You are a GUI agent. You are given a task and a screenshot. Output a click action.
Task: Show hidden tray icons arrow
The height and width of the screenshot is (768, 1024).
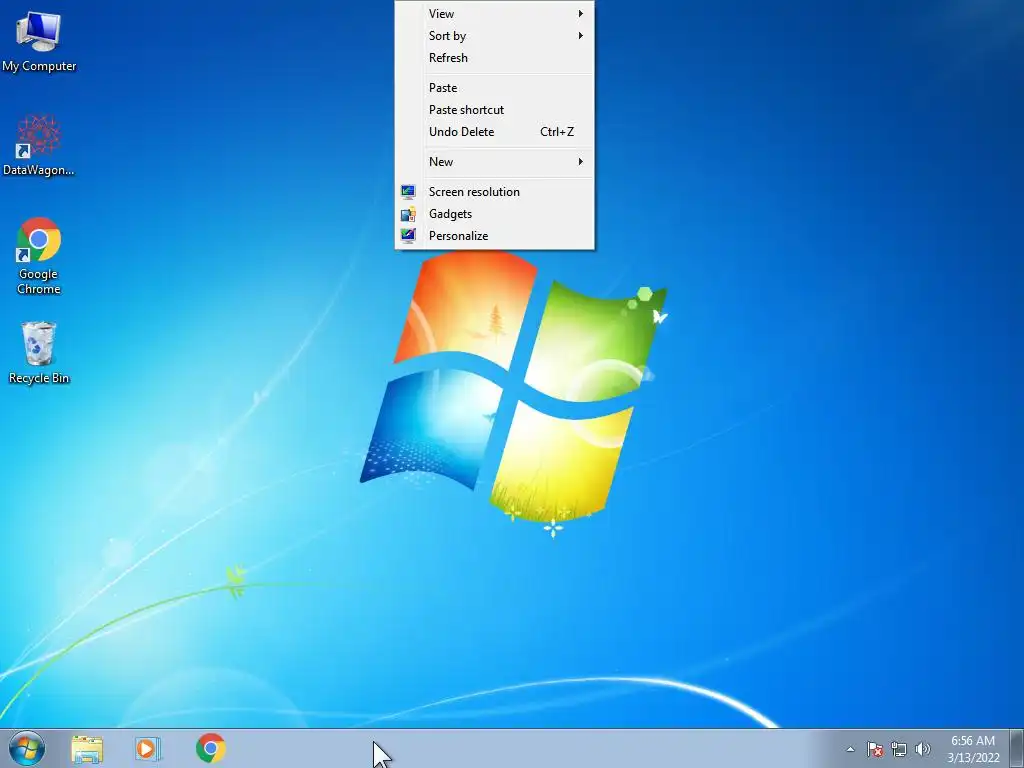(x=850, y=749)
